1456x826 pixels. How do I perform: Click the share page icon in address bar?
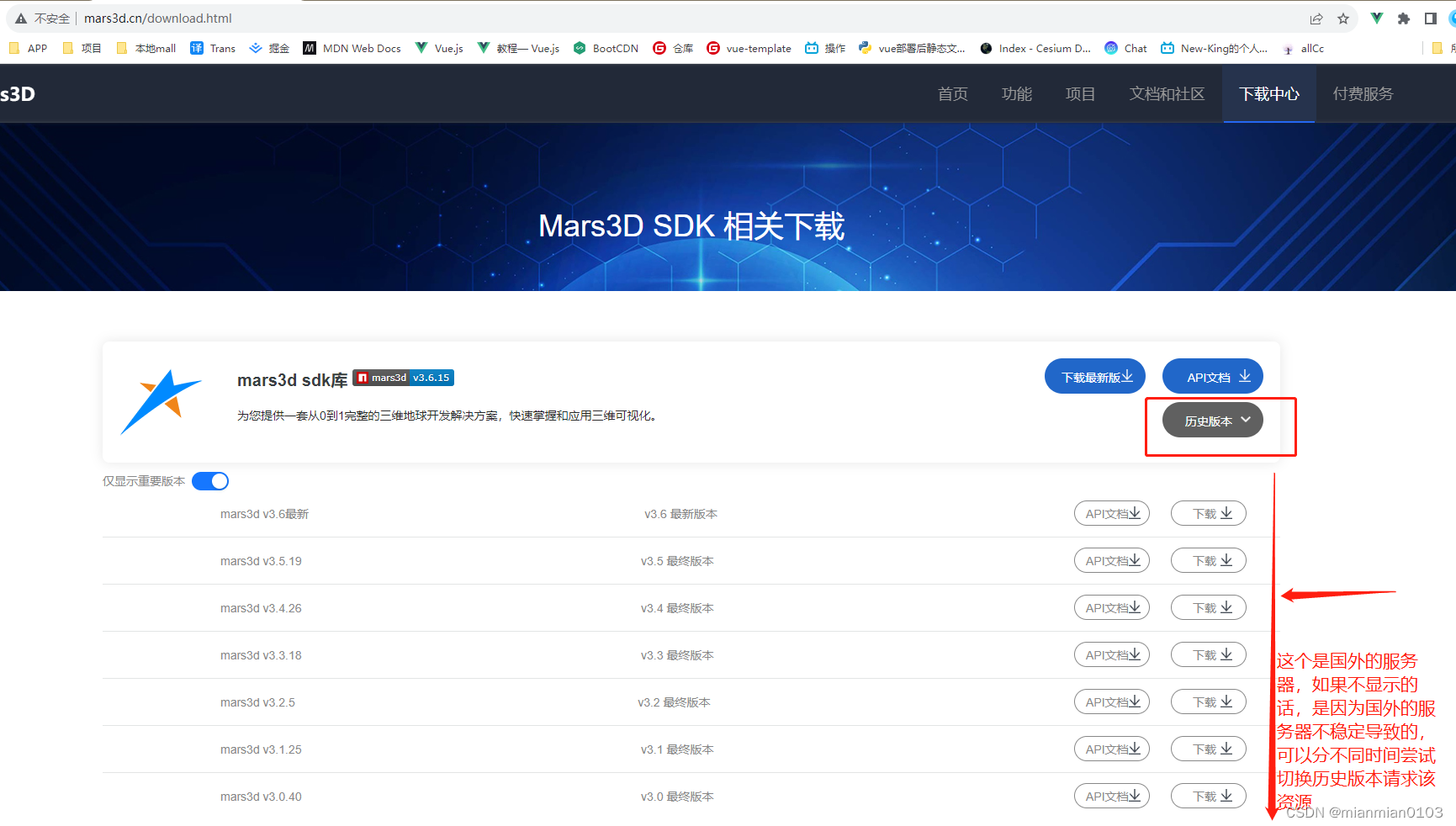[x=1316, y=19]
